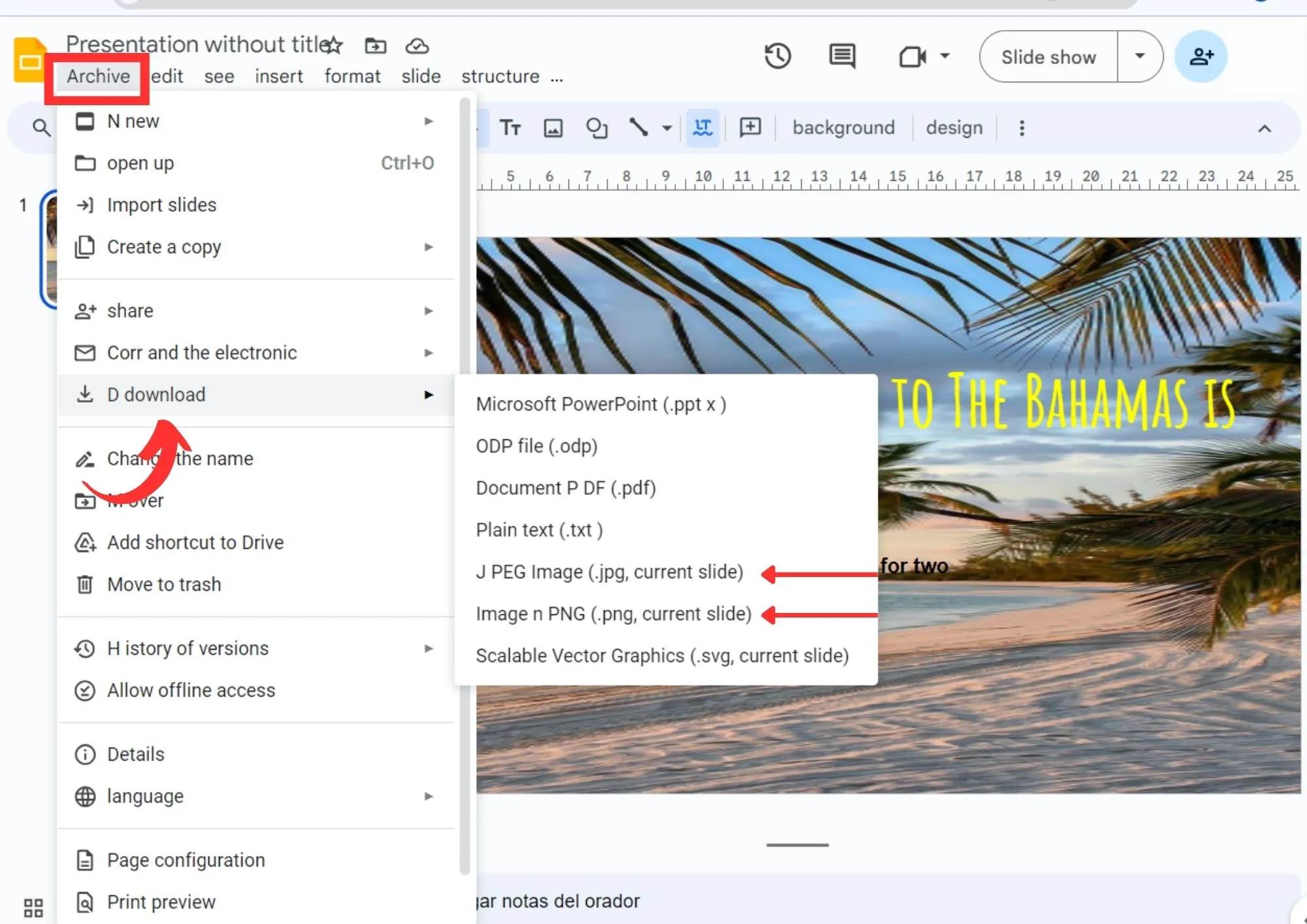The width and height of the screenshot is (1307, 924).
Task: Show more menus via the ellipsis
Action: pyautogui.click(x=557, y=80)
